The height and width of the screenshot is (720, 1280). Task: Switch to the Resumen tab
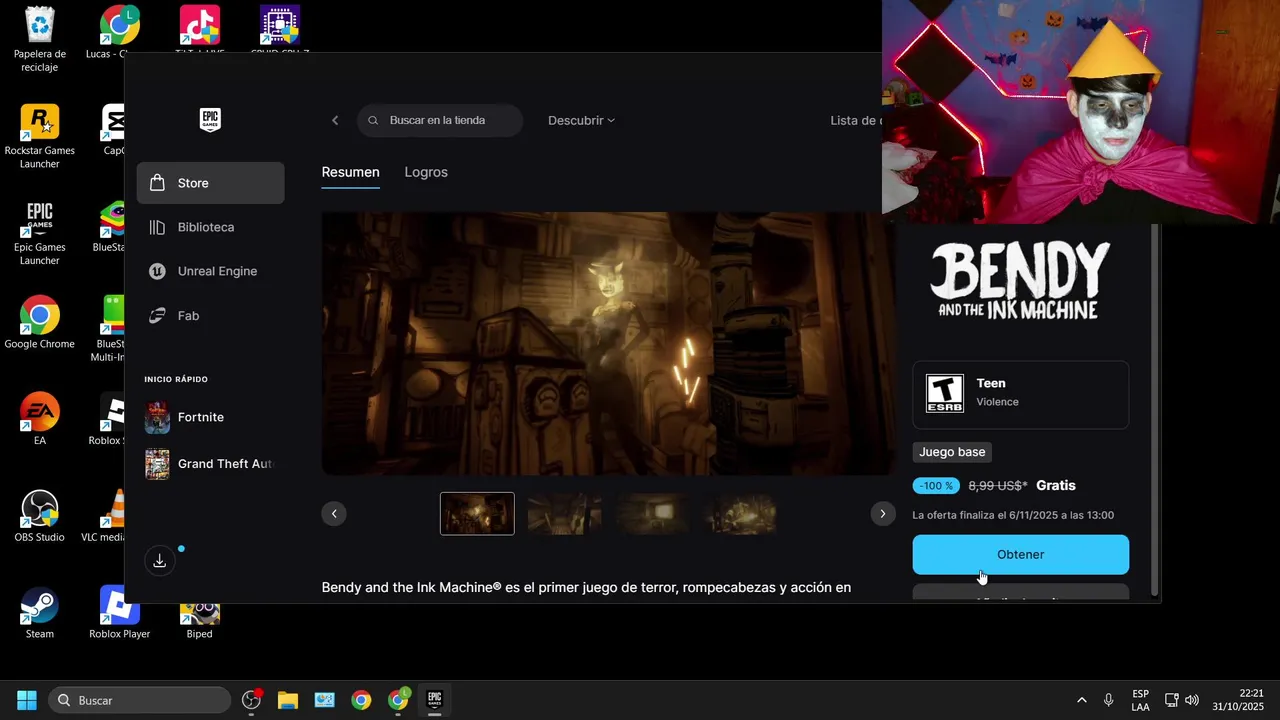[350, 172]
